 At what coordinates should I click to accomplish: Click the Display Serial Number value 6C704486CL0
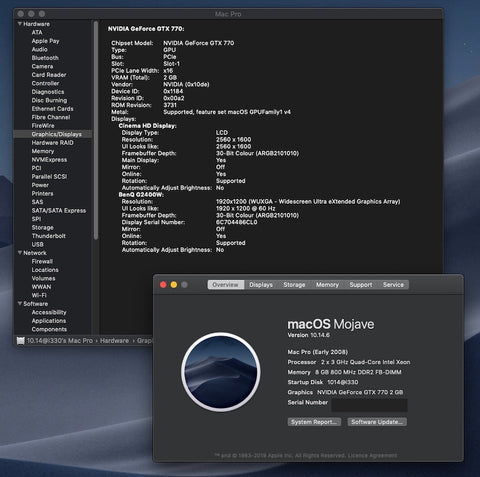click(x=237, y=222)
